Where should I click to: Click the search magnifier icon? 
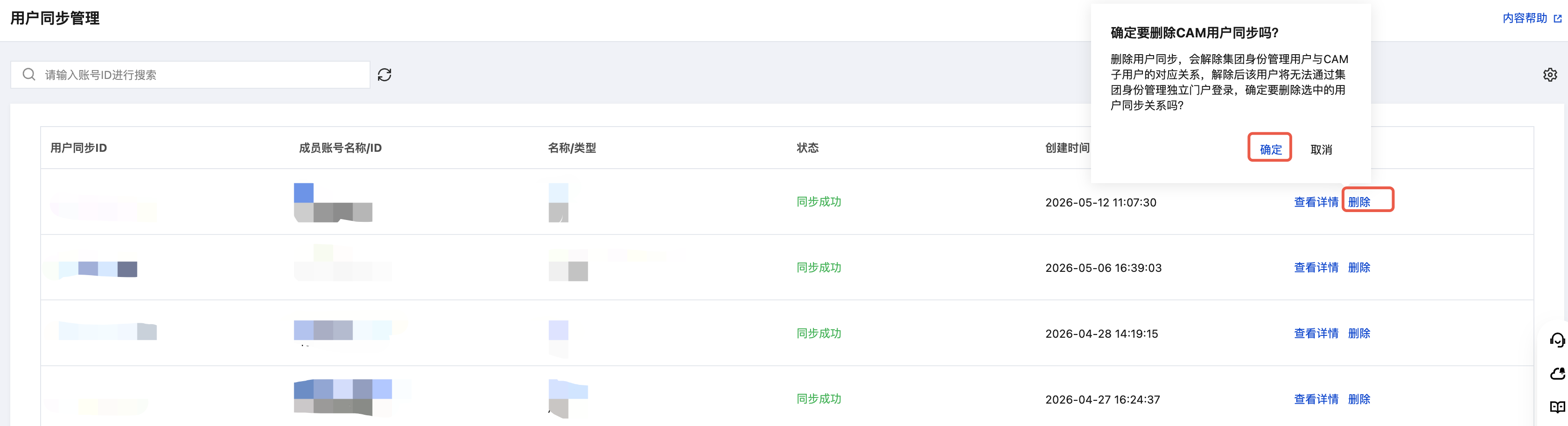click(x=28, y=74)
